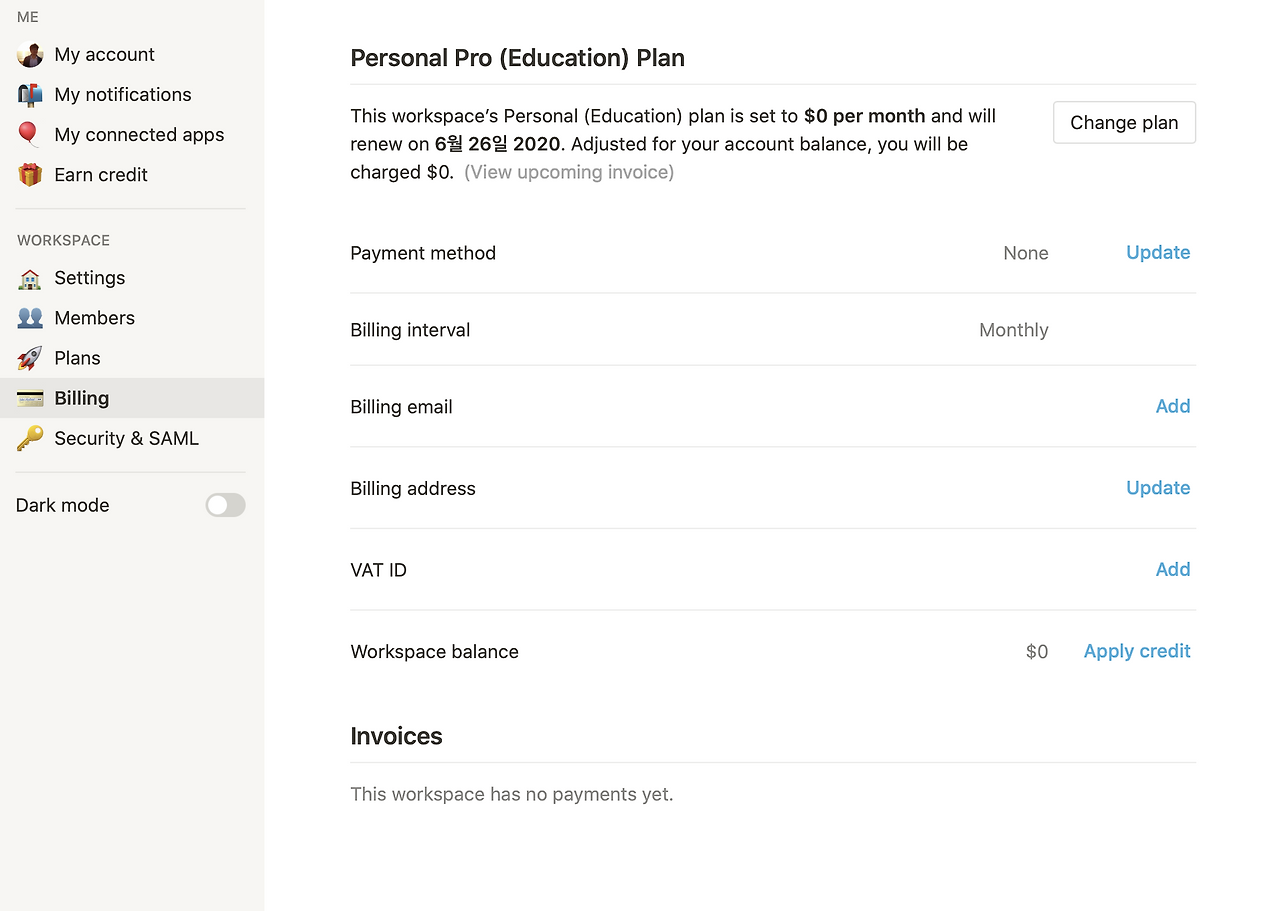This screenshot has height=911, width=1280.
Task: Click the My account avatar icon
Action: (30, 55)
